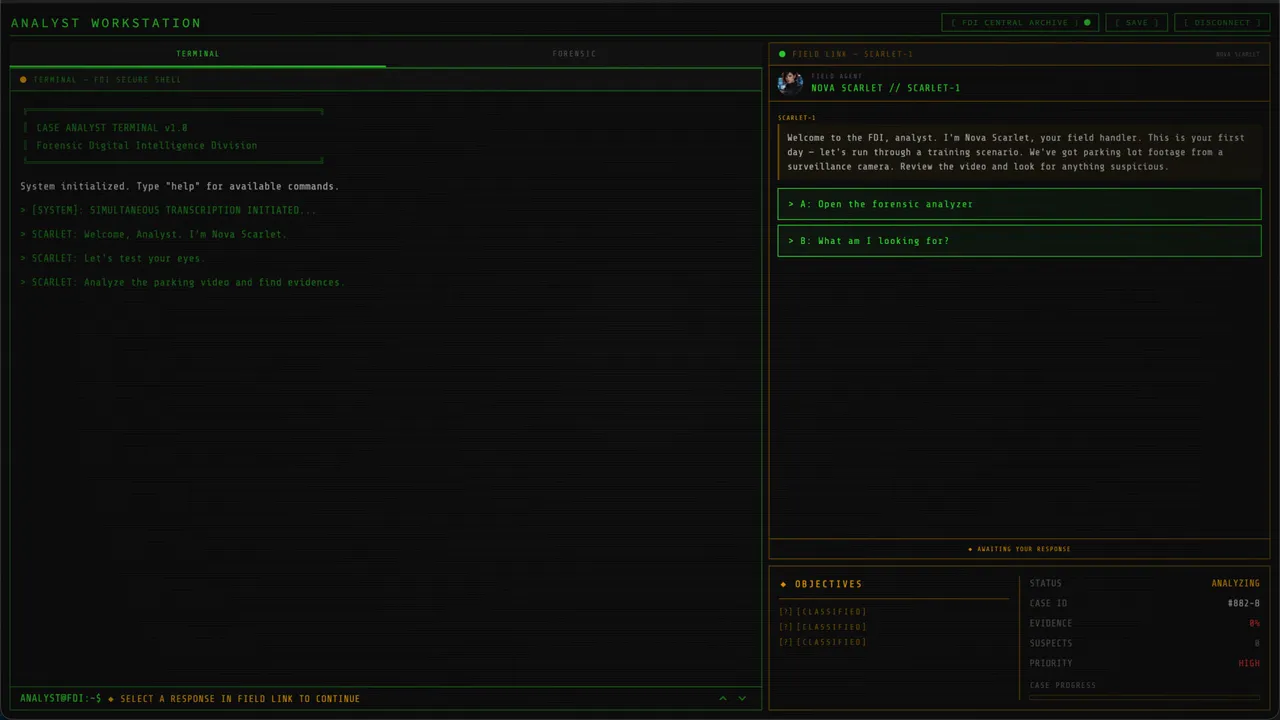This screenshot has height=720, width=1280.
Task: Click the Save button
Action: 1137,22
